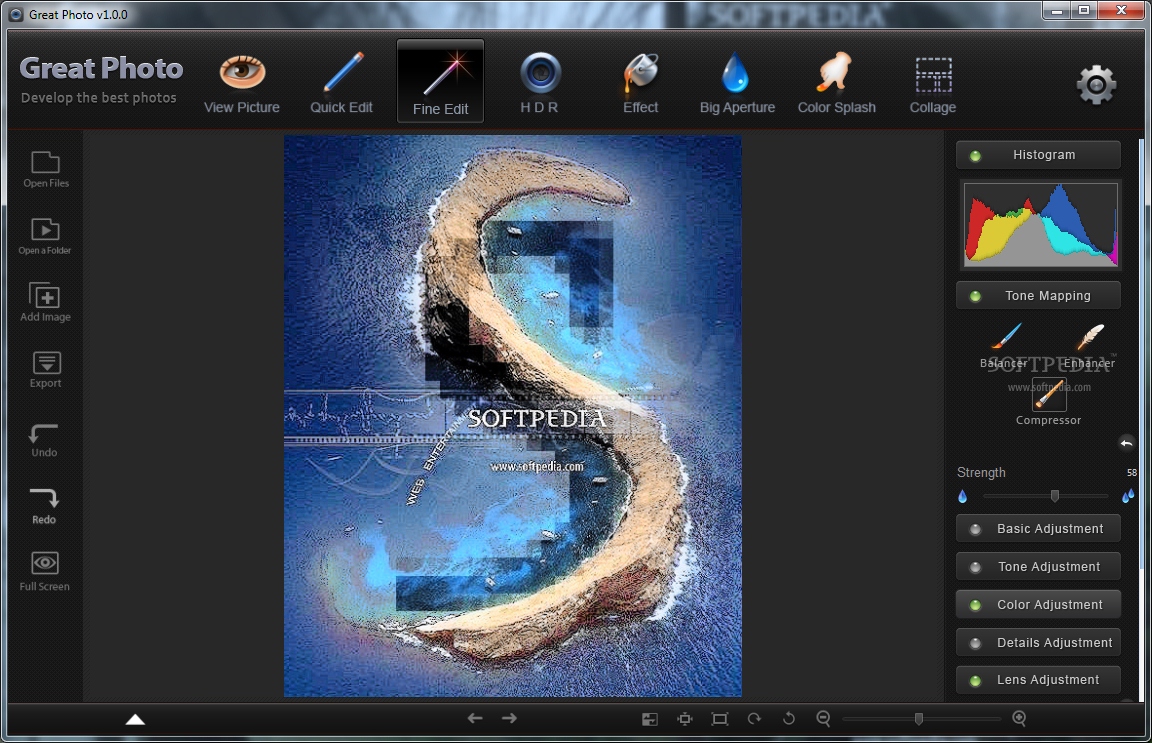The height and width of the screenshot is (743, 1152).
Task: Enable the Basic Adjustment indicator light
Action: point(975,529)
